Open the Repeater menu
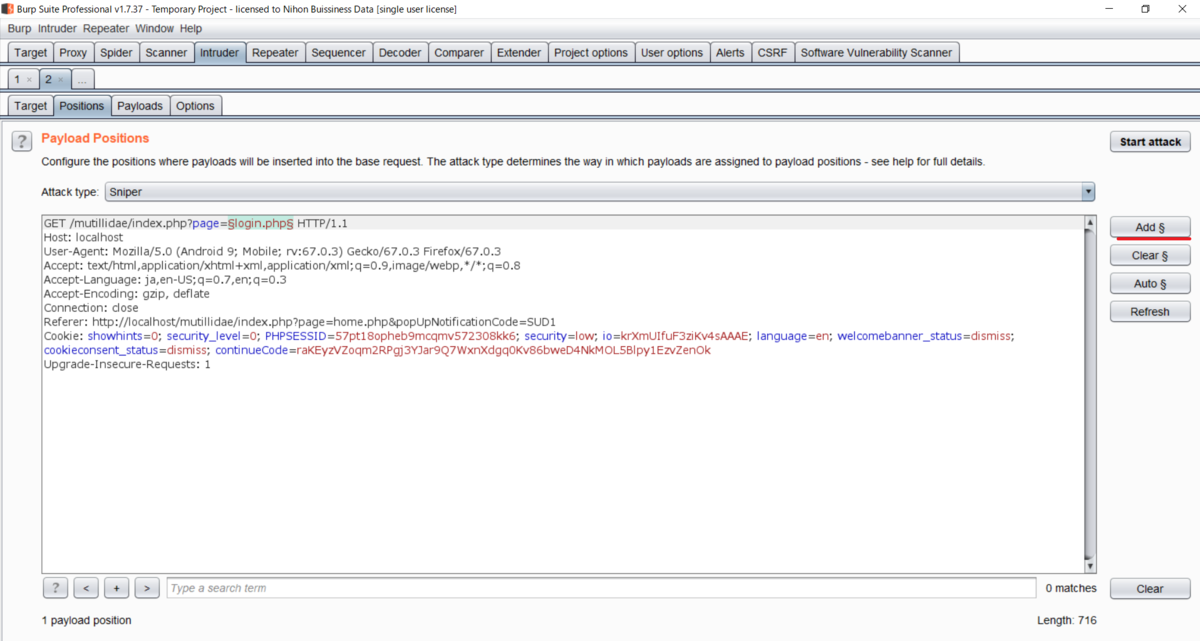This screenshot has width=1200, height=641. click(x=106, y=29)
